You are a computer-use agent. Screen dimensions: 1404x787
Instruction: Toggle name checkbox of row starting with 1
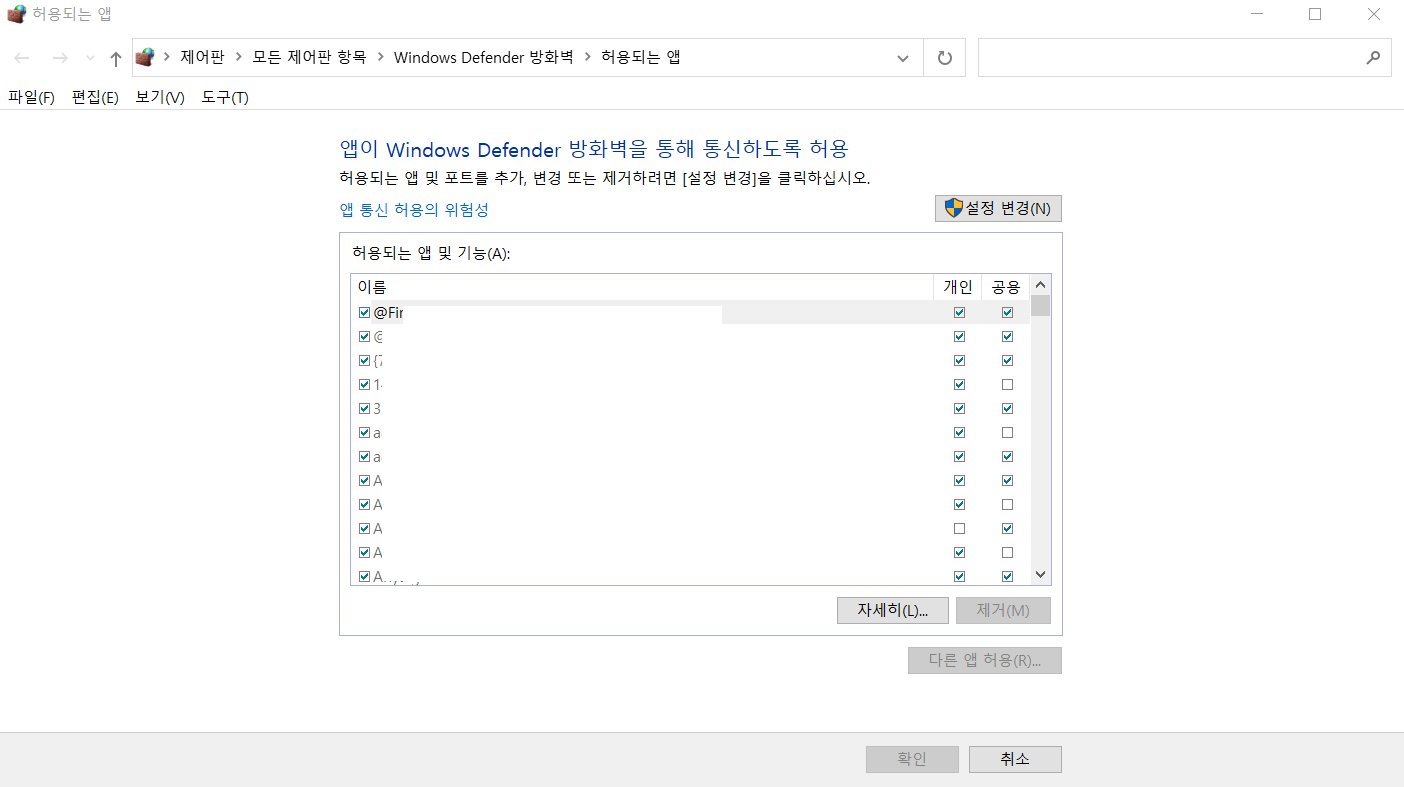364,384
